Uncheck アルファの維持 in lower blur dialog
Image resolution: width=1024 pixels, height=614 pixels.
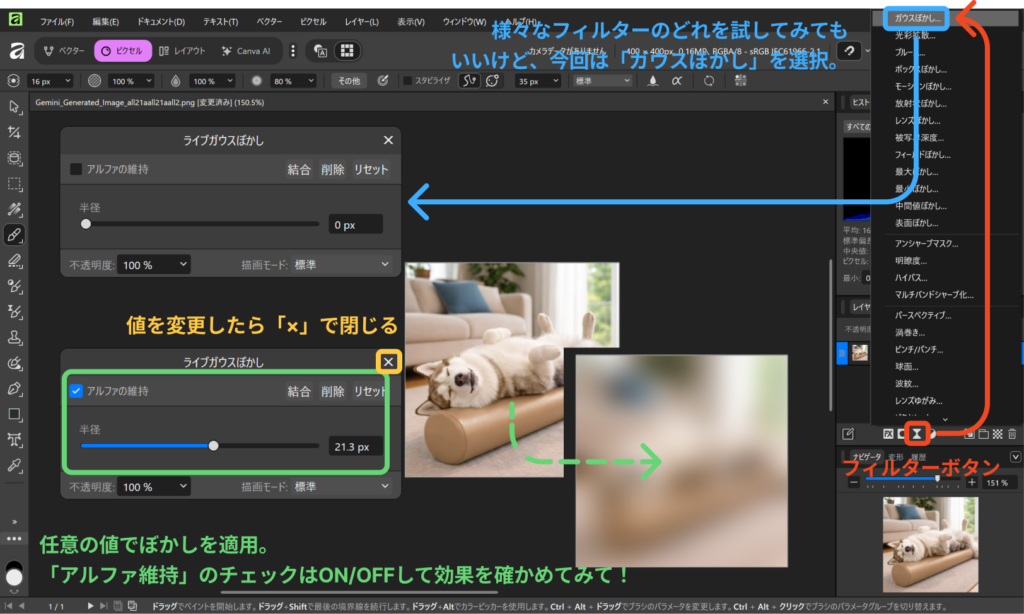click(76, 391)
